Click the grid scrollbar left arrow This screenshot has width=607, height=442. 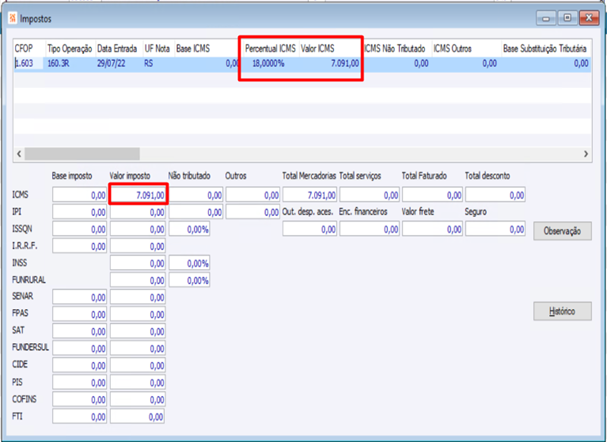click(x=19, y=154)
